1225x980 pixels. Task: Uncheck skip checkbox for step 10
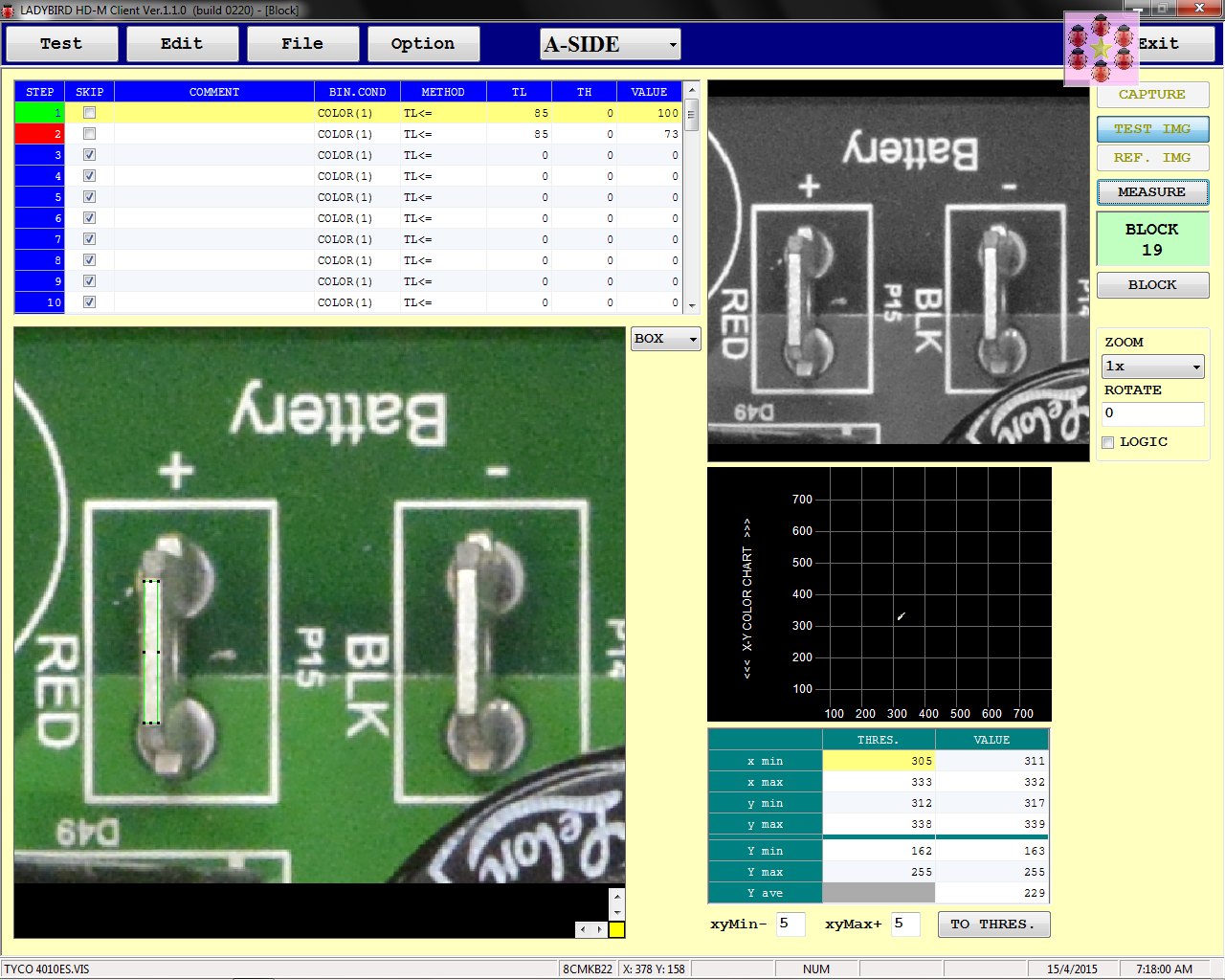89,302
